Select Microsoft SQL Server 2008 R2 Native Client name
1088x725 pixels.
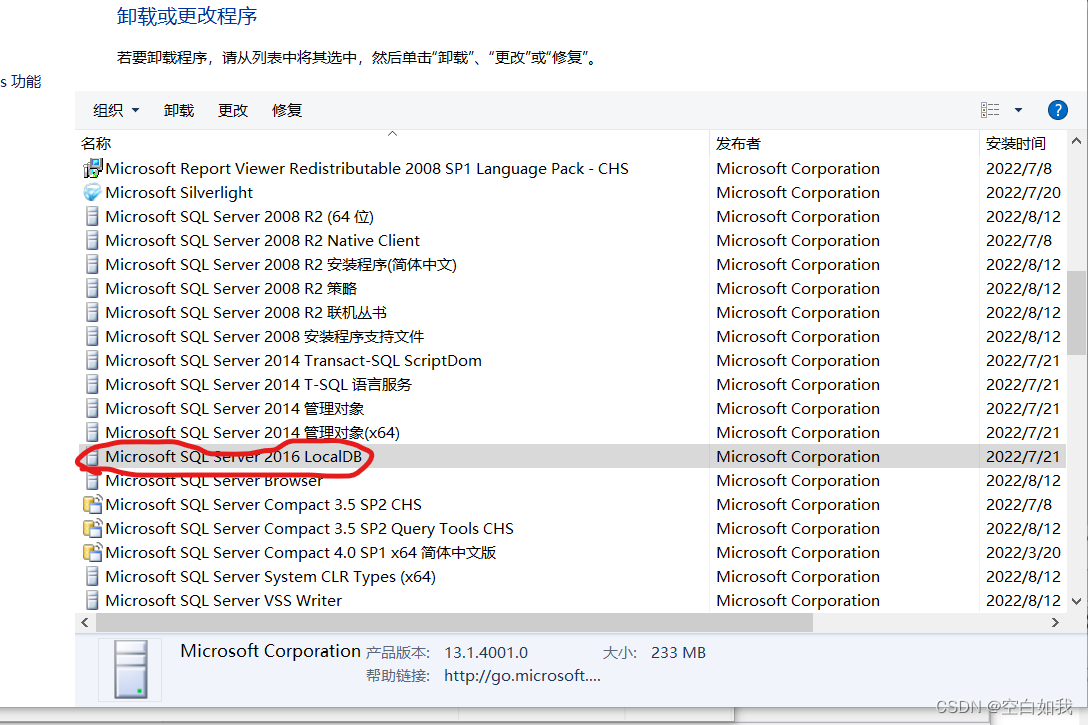(262, 241)
